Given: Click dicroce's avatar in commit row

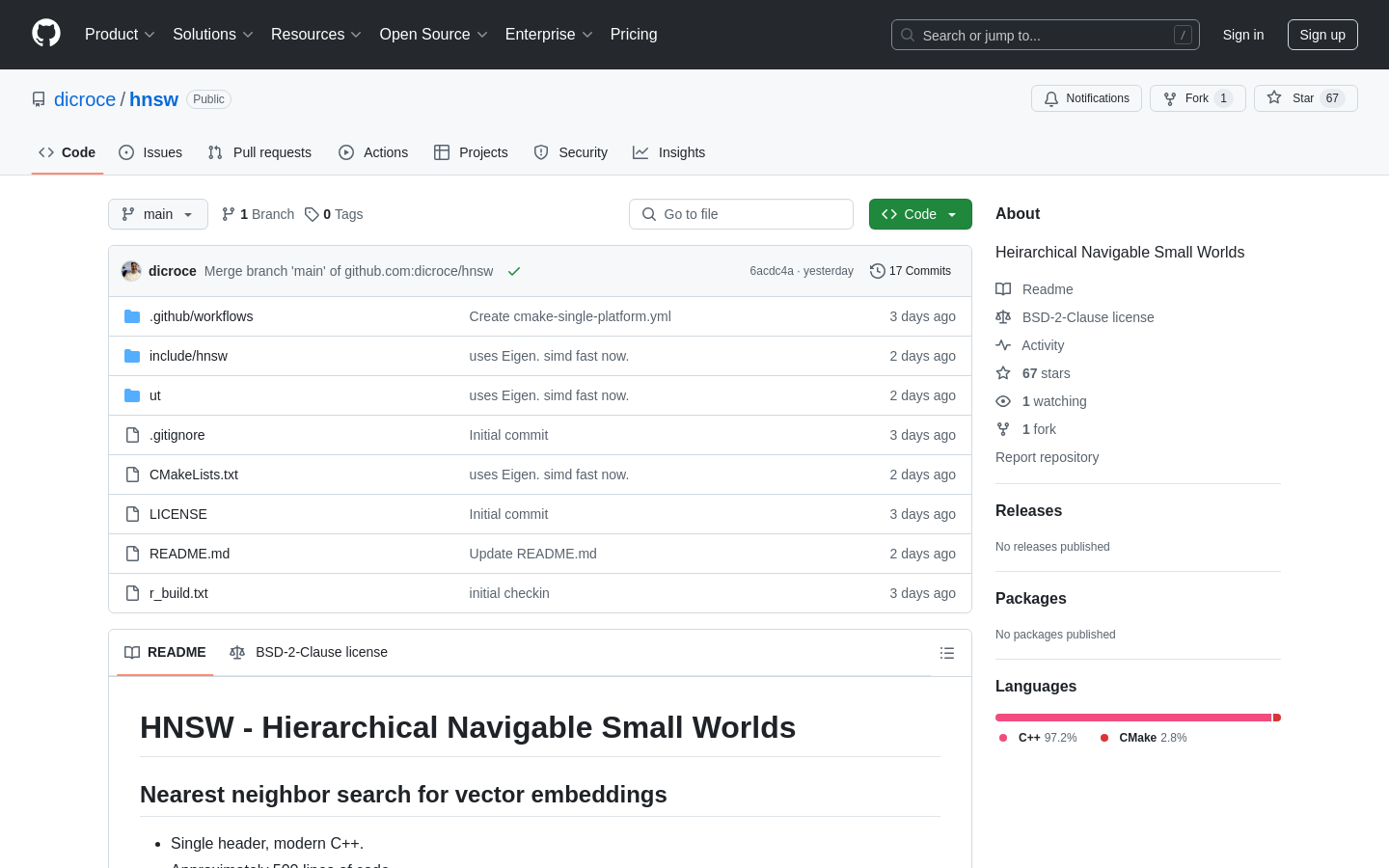Looking at the screenshot, I should pyautogui.click(x=131, y=271).
